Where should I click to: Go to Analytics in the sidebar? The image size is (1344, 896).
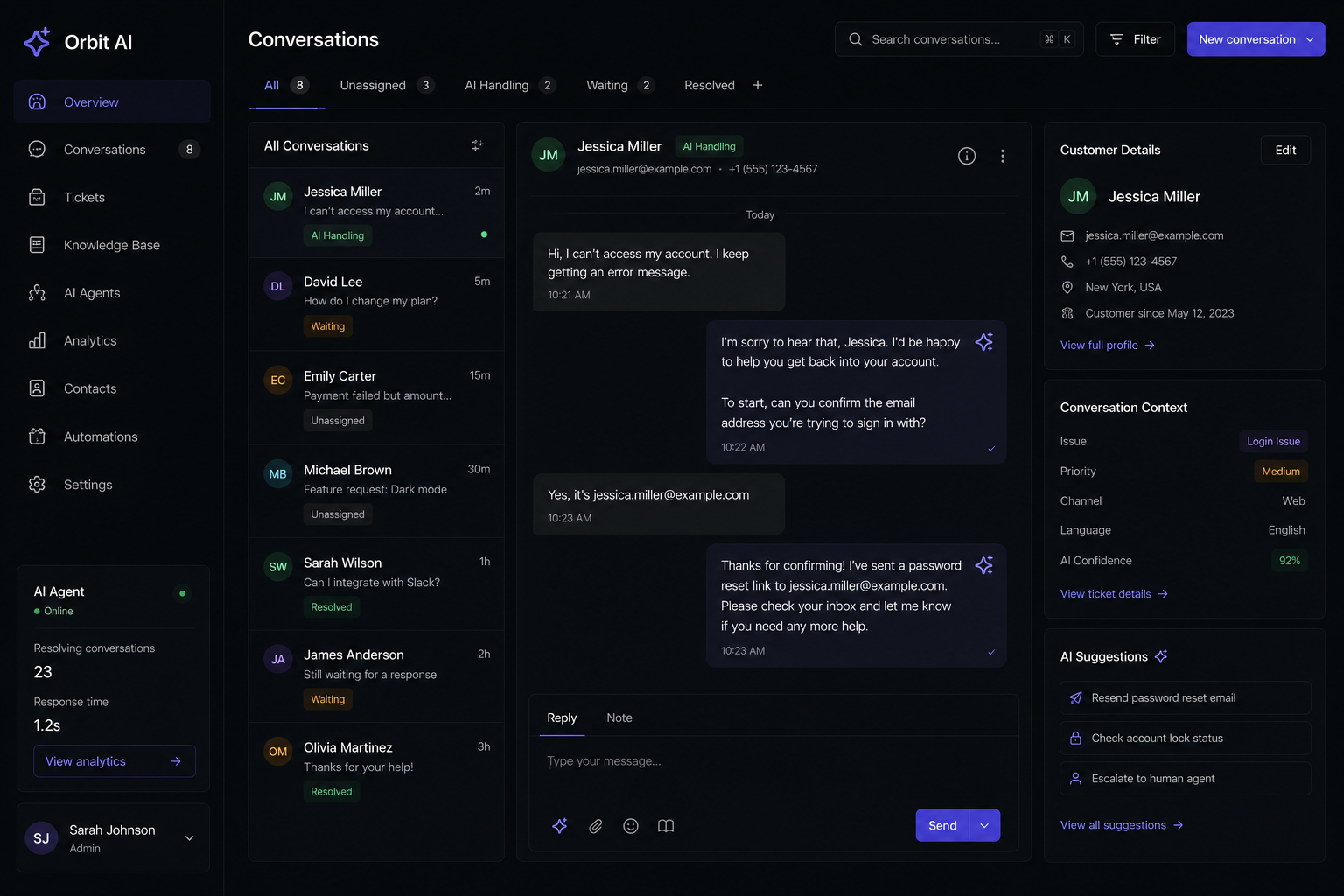point(112,341)
